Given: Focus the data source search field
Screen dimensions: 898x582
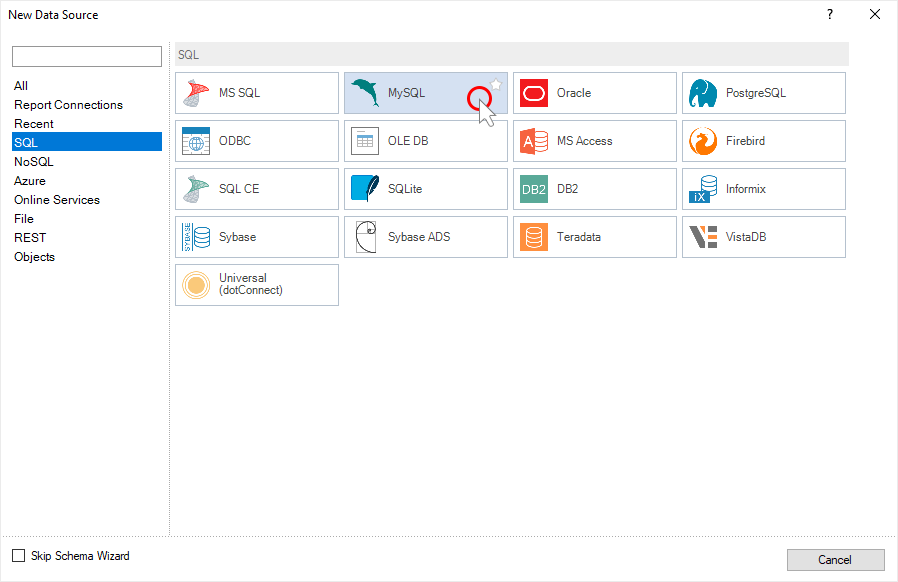Looking at the screenshot, I should [x=86, y=57].
